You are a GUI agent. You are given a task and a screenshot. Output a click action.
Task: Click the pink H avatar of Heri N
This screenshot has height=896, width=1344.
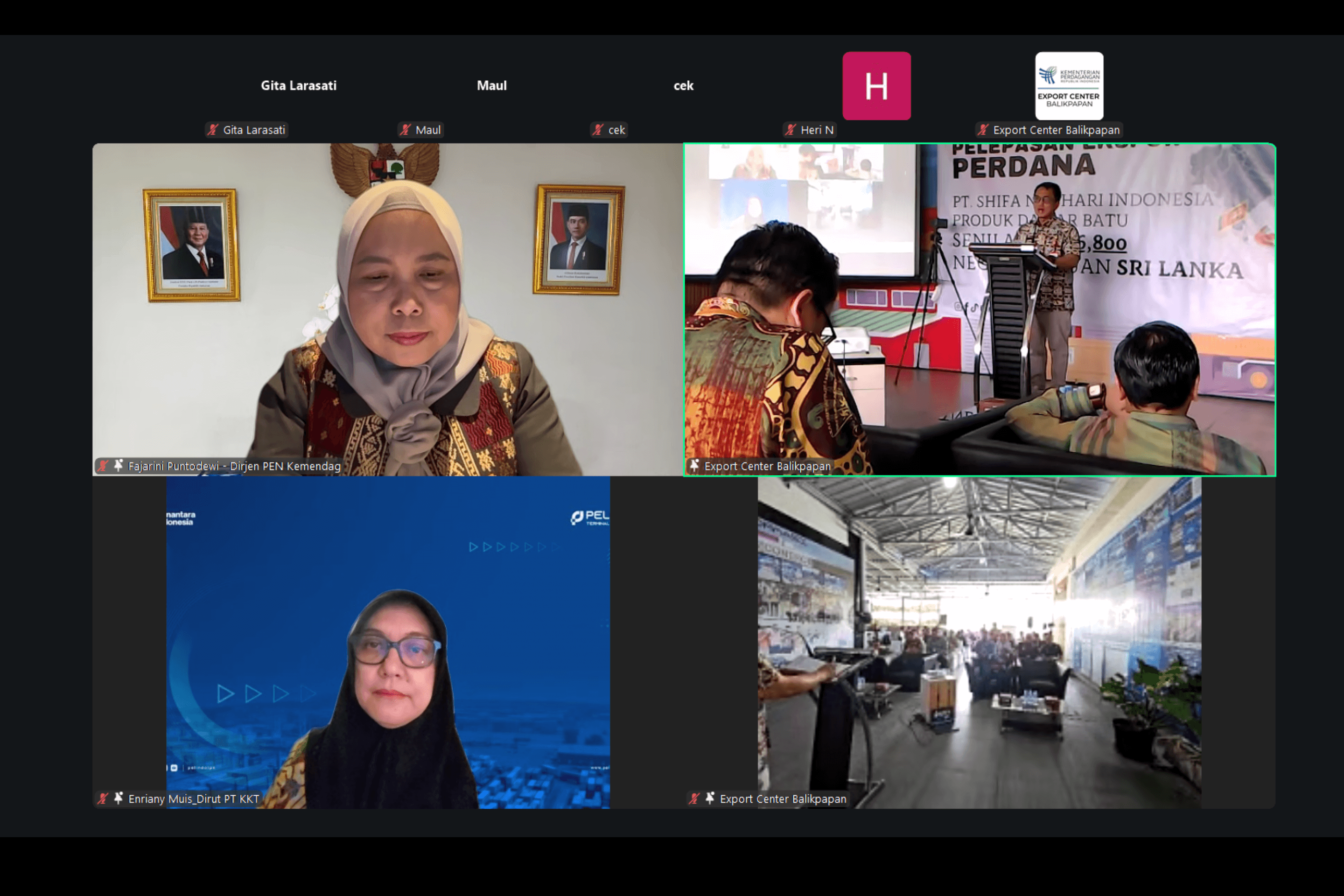[x=876, y=86]
